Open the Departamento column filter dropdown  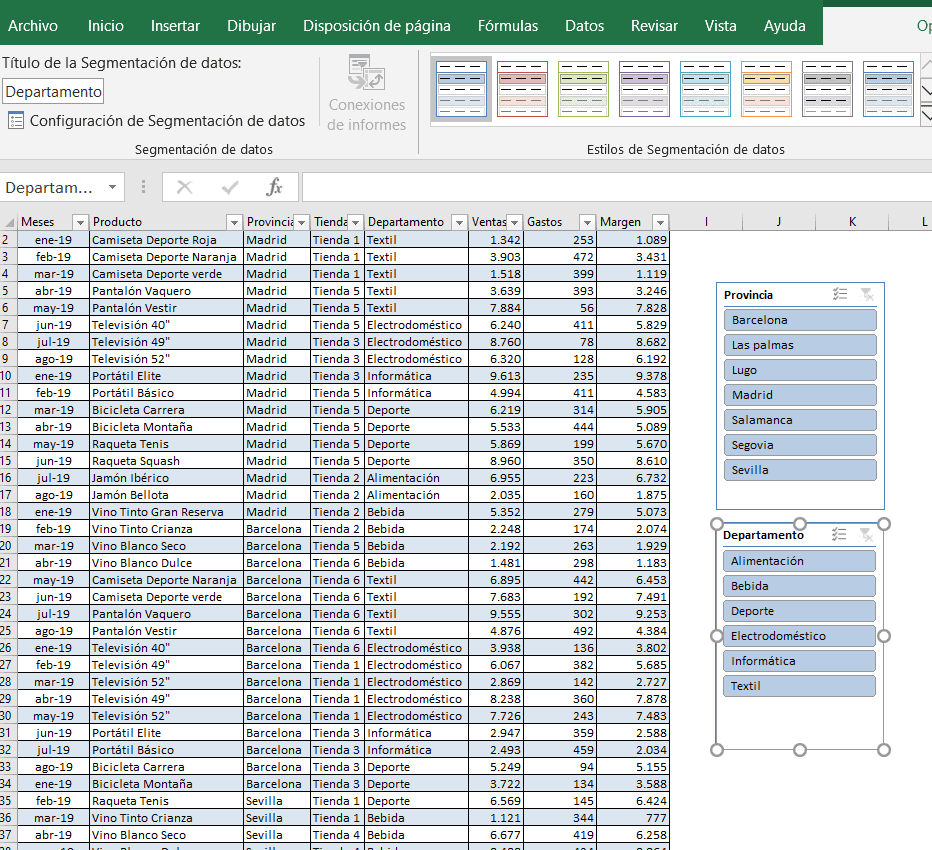[x=459, y=222]
